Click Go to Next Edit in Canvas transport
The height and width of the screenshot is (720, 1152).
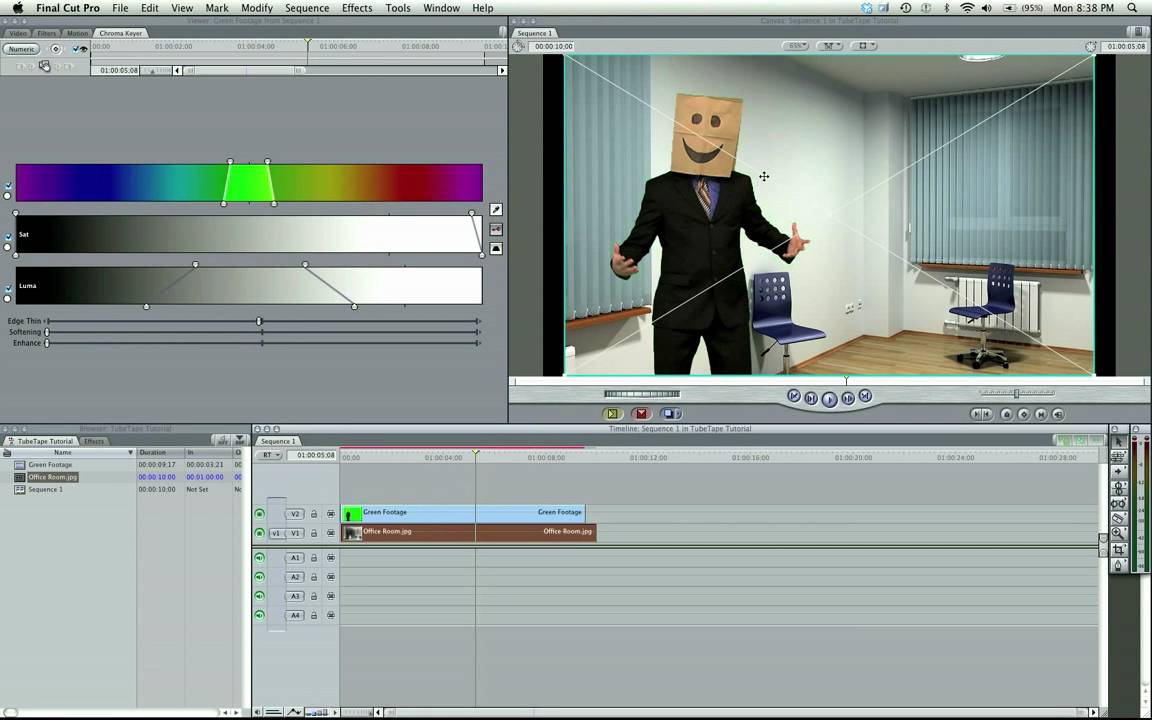(865, 395)
